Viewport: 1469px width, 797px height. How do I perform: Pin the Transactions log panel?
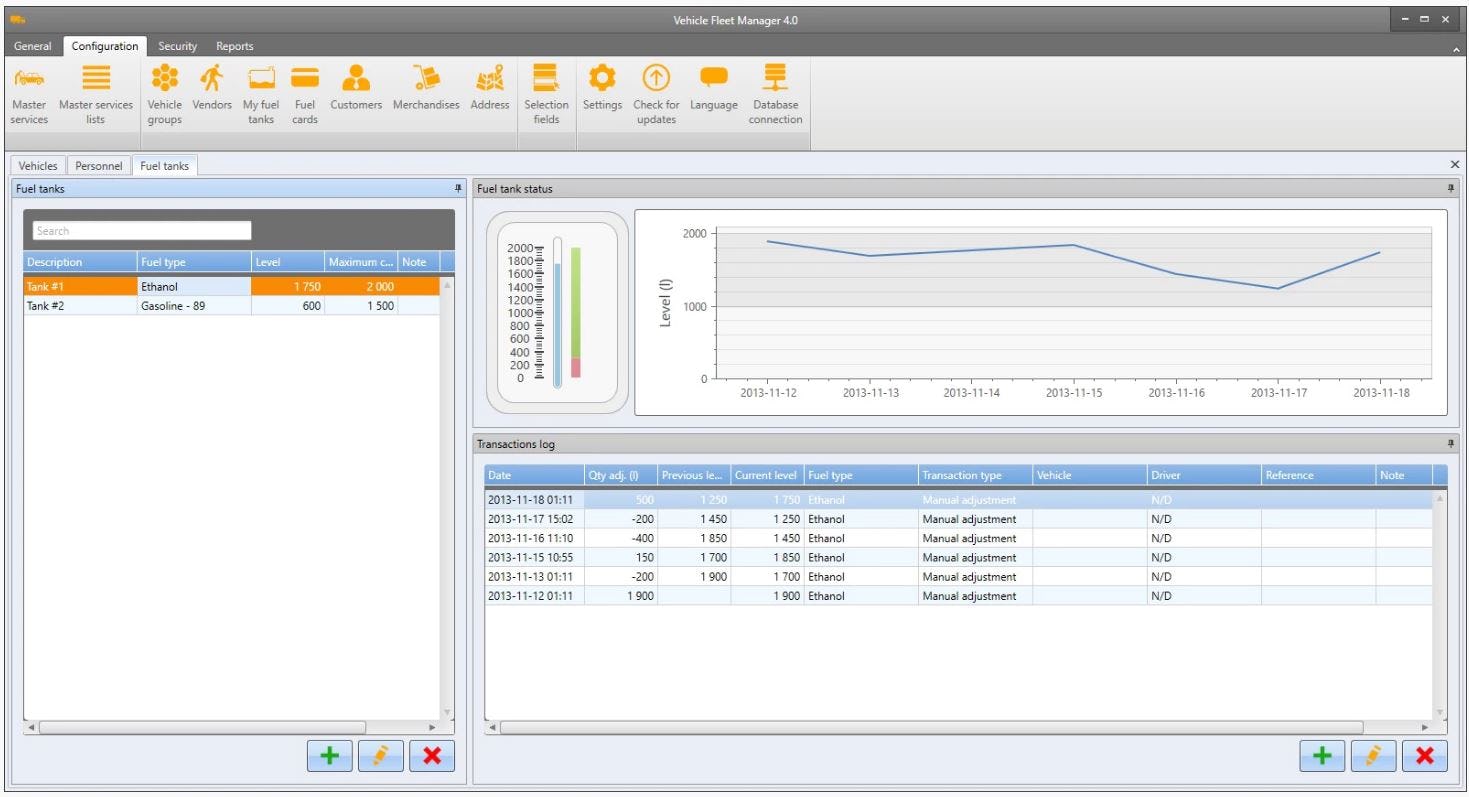click(1452, 444)
